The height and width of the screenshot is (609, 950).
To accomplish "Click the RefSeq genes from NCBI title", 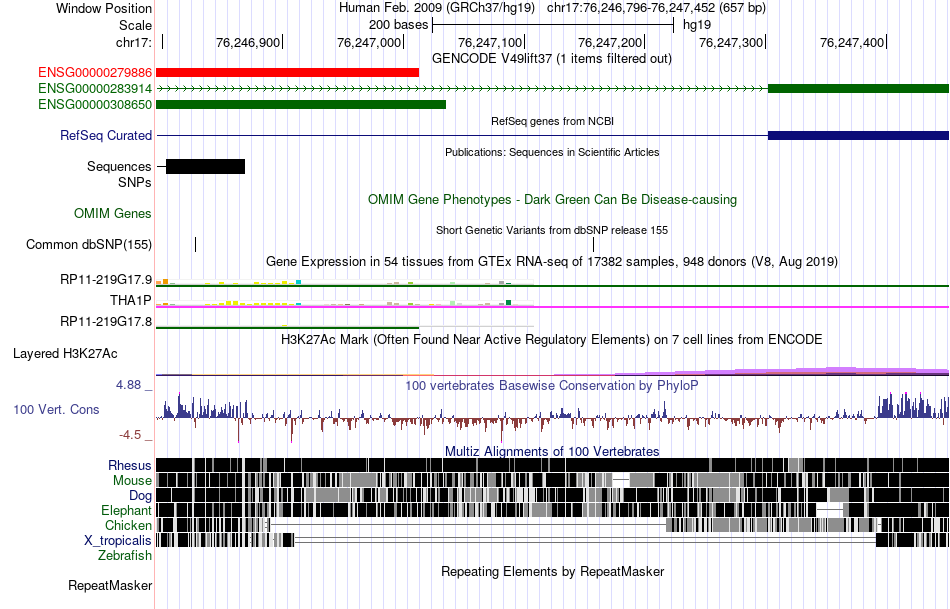I will pos(552,121).
